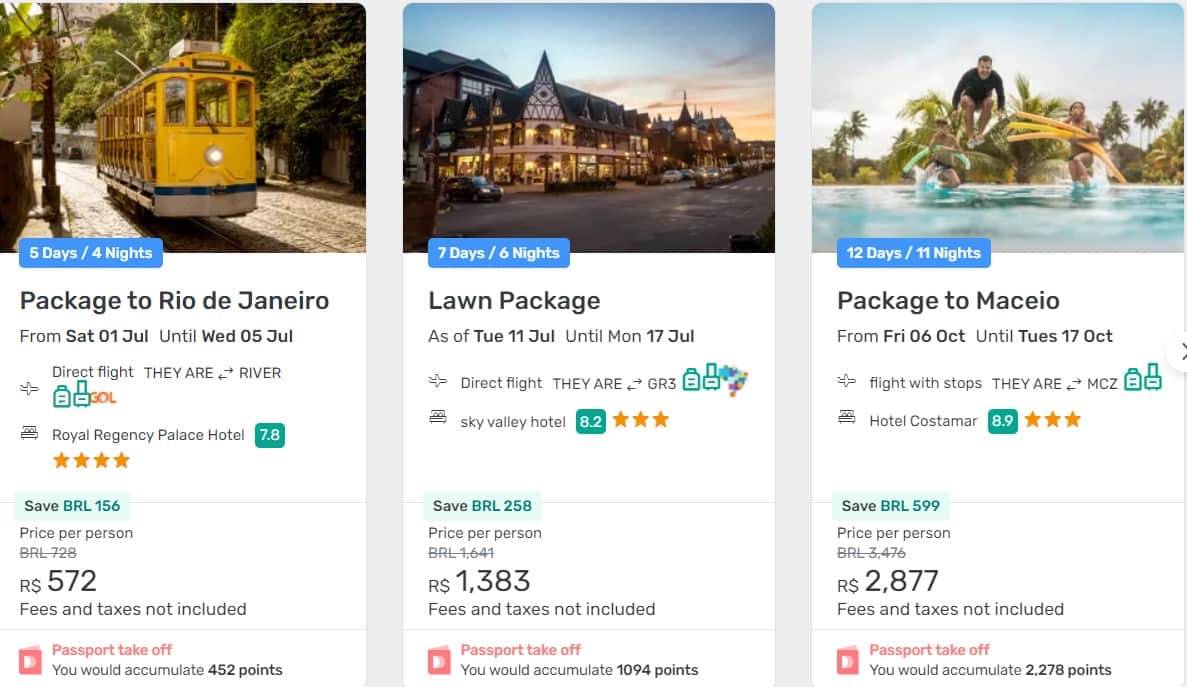This screenshot has height=687, width=1187.
Task: Open the Package to Rio de Janeiro title
Action: (174, 300)
